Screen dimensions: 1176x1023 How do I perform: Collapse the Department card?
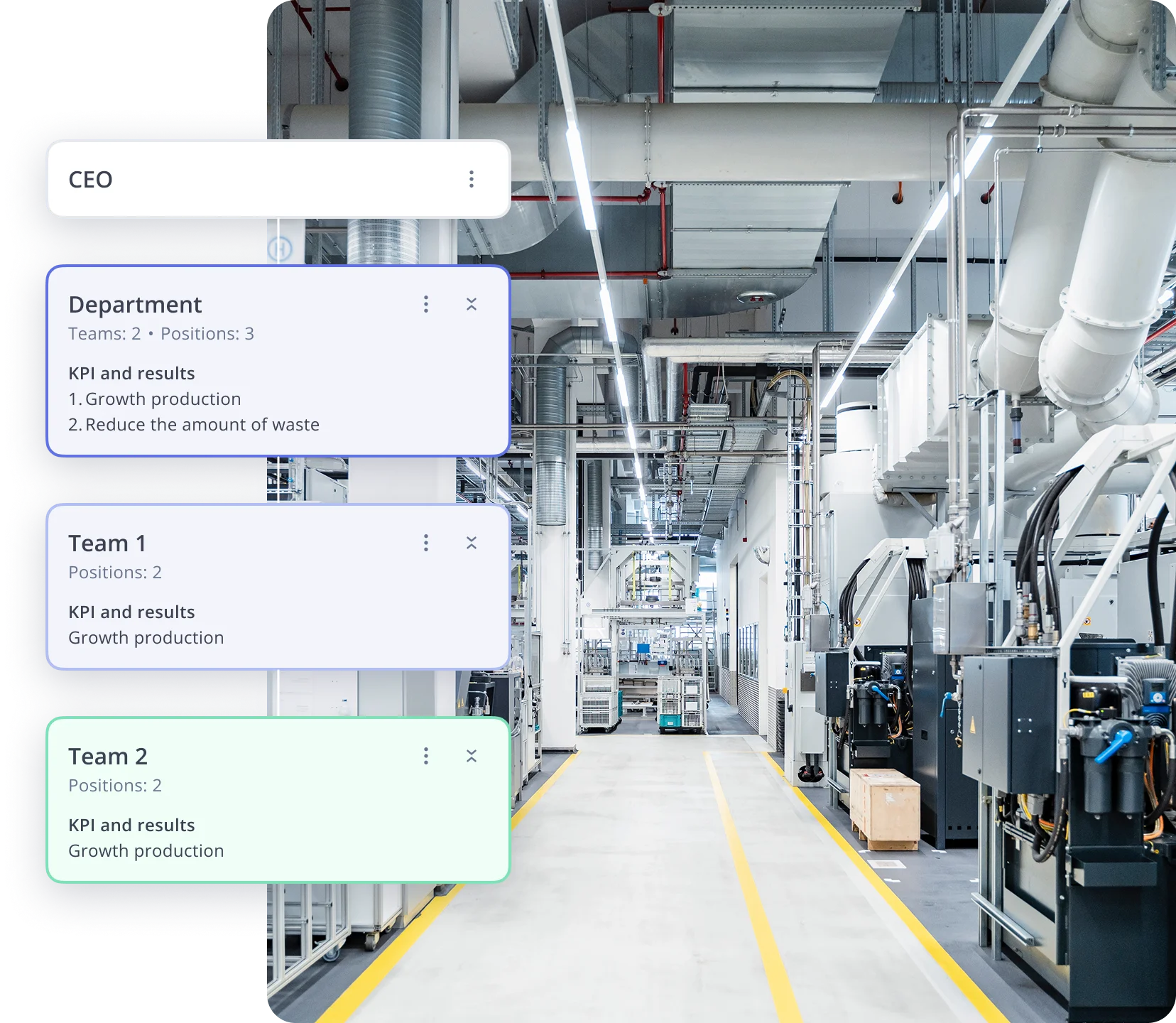click(472, 304)
